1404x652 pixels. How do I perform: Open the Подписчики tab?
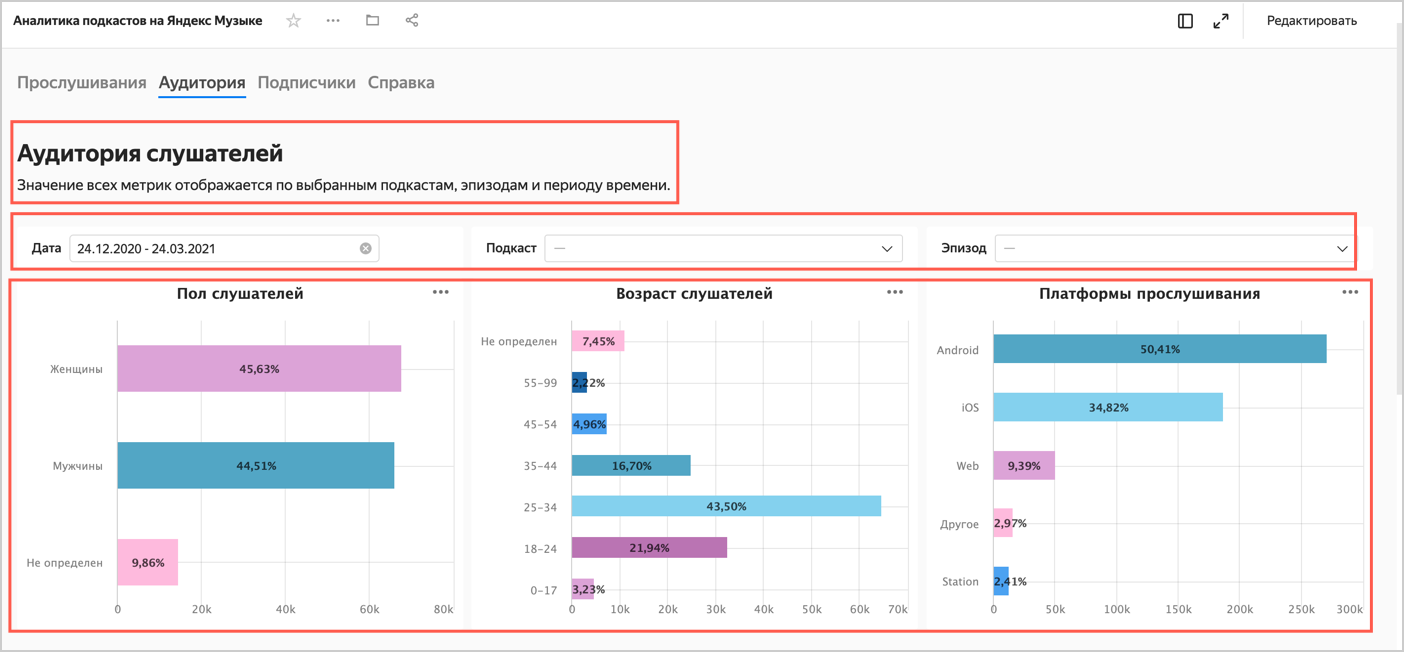(x=306, y=83)
